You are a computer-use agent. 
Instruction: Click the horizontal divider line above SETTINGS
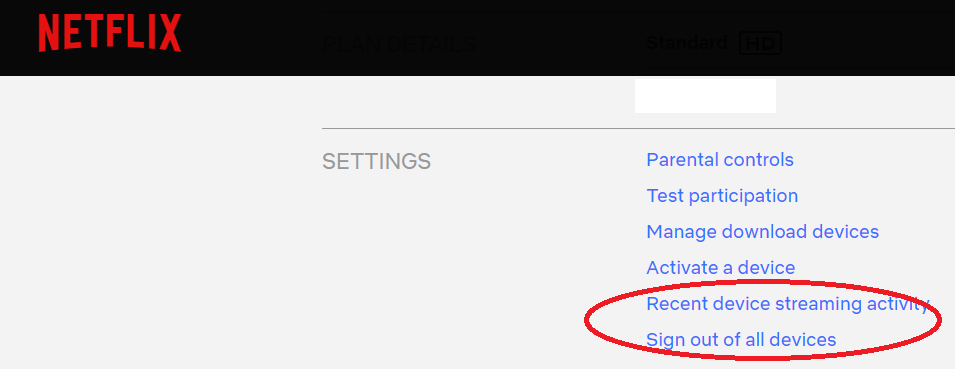(x=638, y=128)
